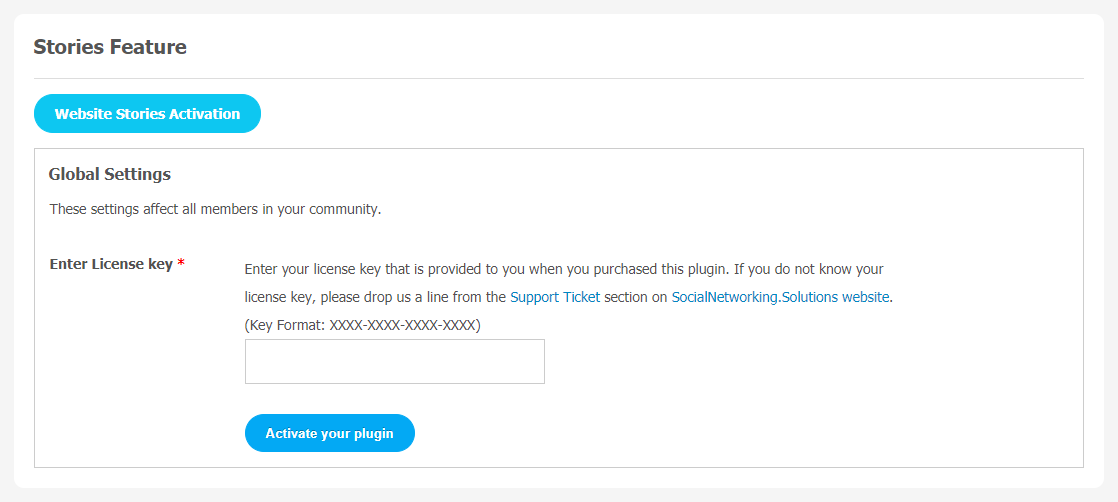Click the 'settings affect all members' description
Screen dimensions: 1118x502
215,210
